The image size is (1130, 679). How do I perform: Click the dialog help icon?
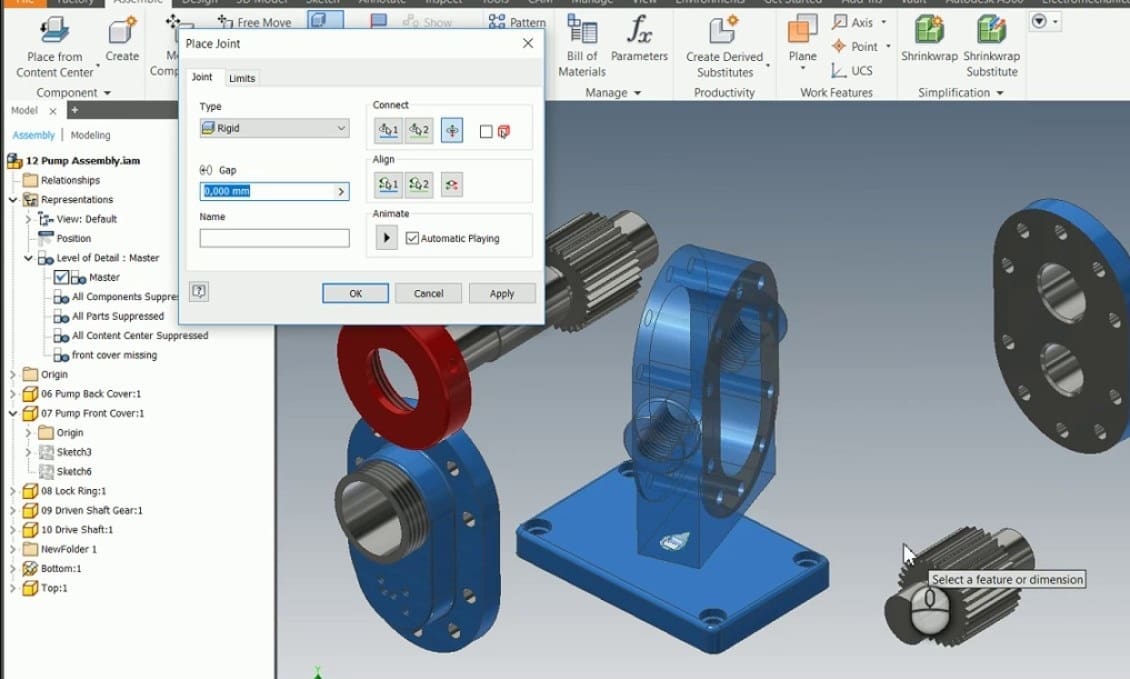tap(199, 291)
